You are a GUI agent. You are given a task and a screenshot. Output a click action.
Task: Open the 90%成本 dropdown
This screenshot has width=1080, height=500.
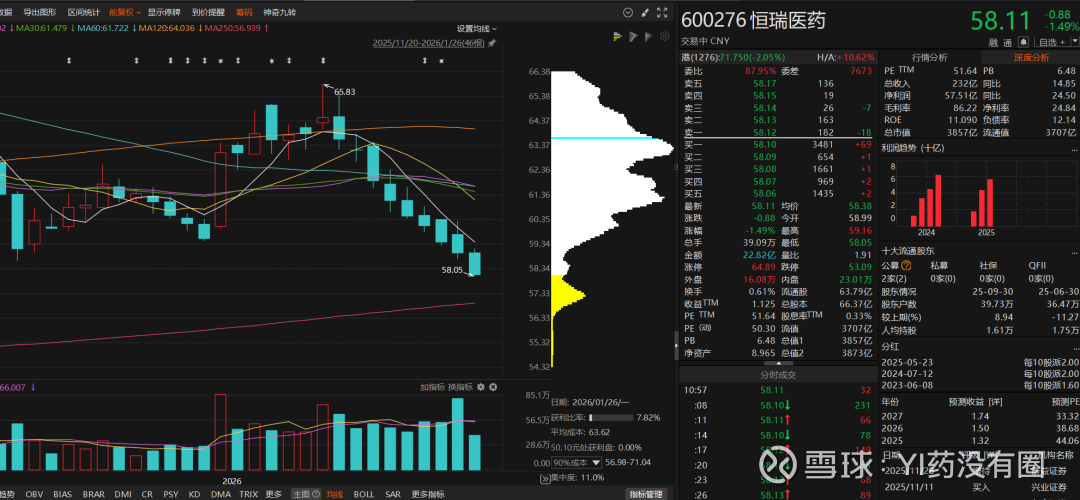coord(577,462)
